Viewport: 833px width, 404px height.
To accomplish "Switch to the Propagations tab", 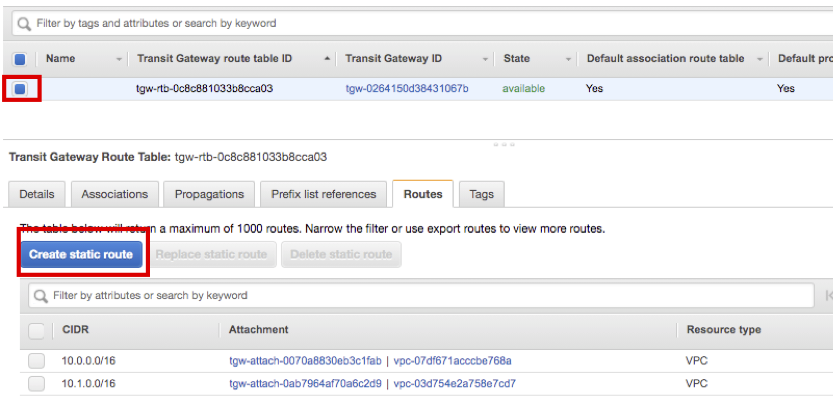I will click(209, 194).
